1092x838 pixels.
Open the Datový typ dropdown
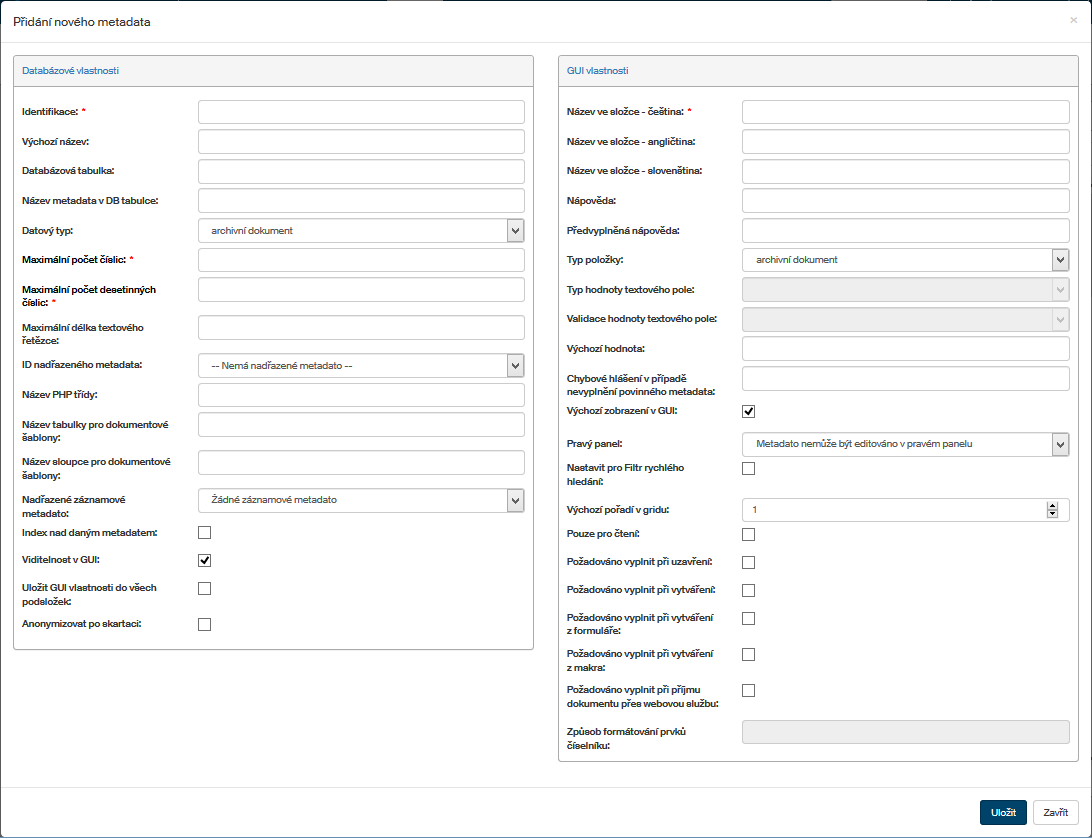515,231
